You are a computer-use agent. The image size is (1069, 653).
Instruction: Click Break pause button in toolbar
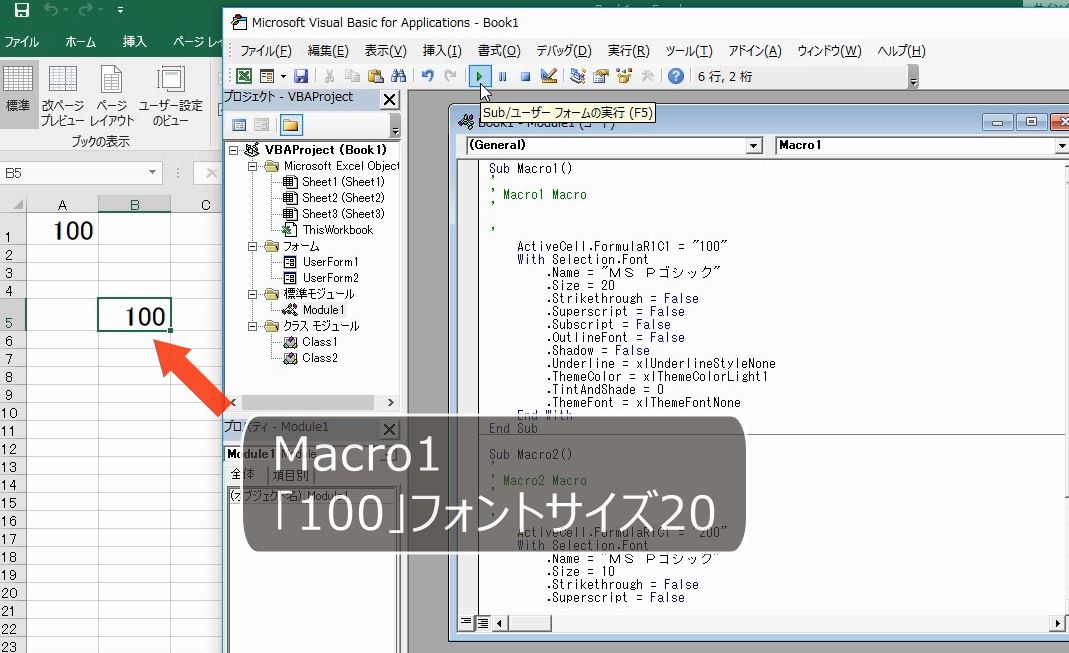[x=502, y=76]
